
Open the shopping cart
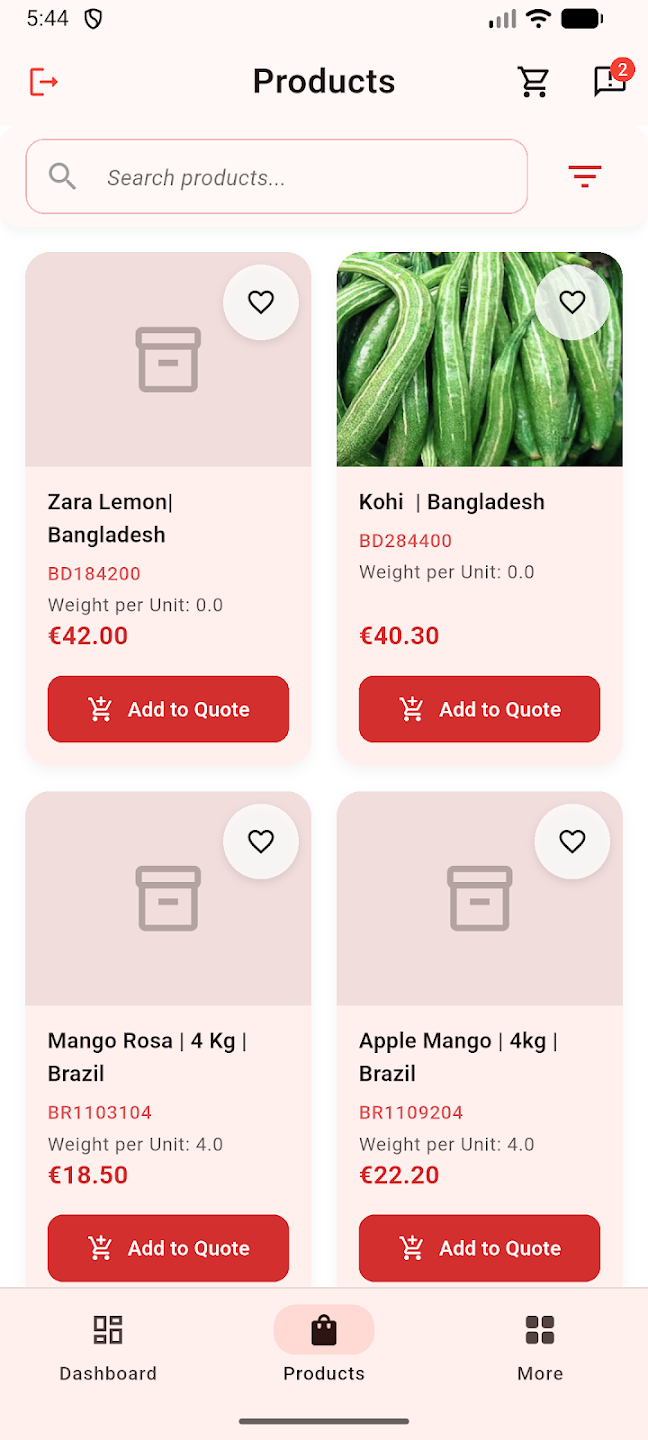pos(534,82)
